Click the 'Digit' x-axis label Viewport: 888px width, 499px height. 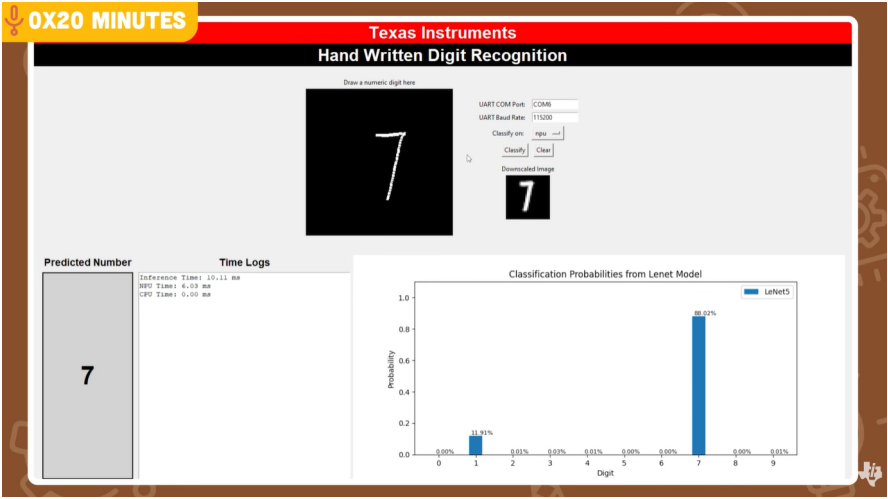point(605,473)
